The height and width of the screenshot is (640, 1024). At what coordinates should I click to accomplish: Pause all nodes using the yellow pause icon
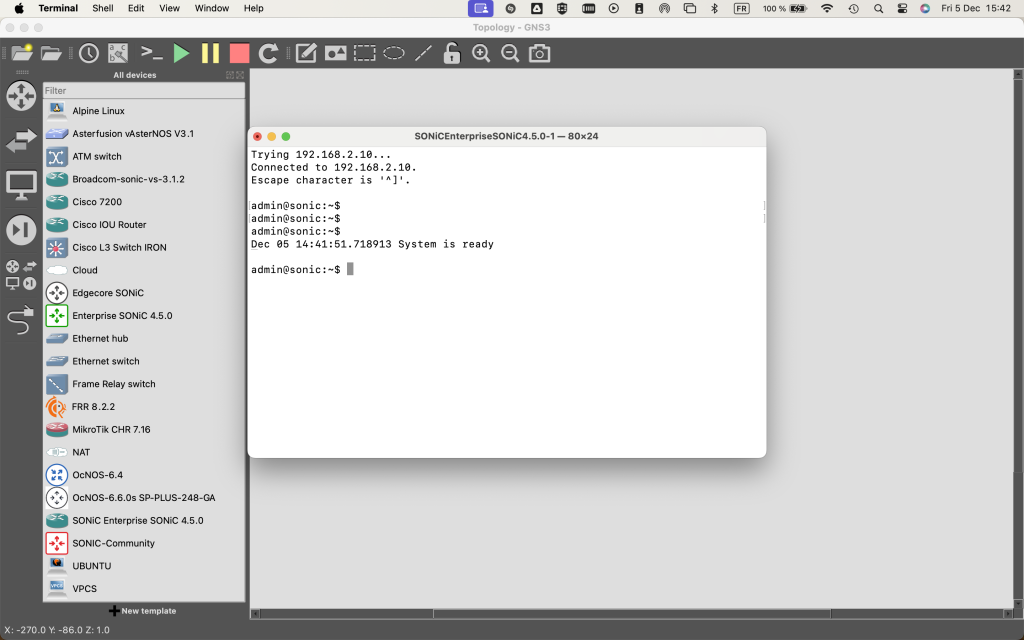[x=210, y=53]
